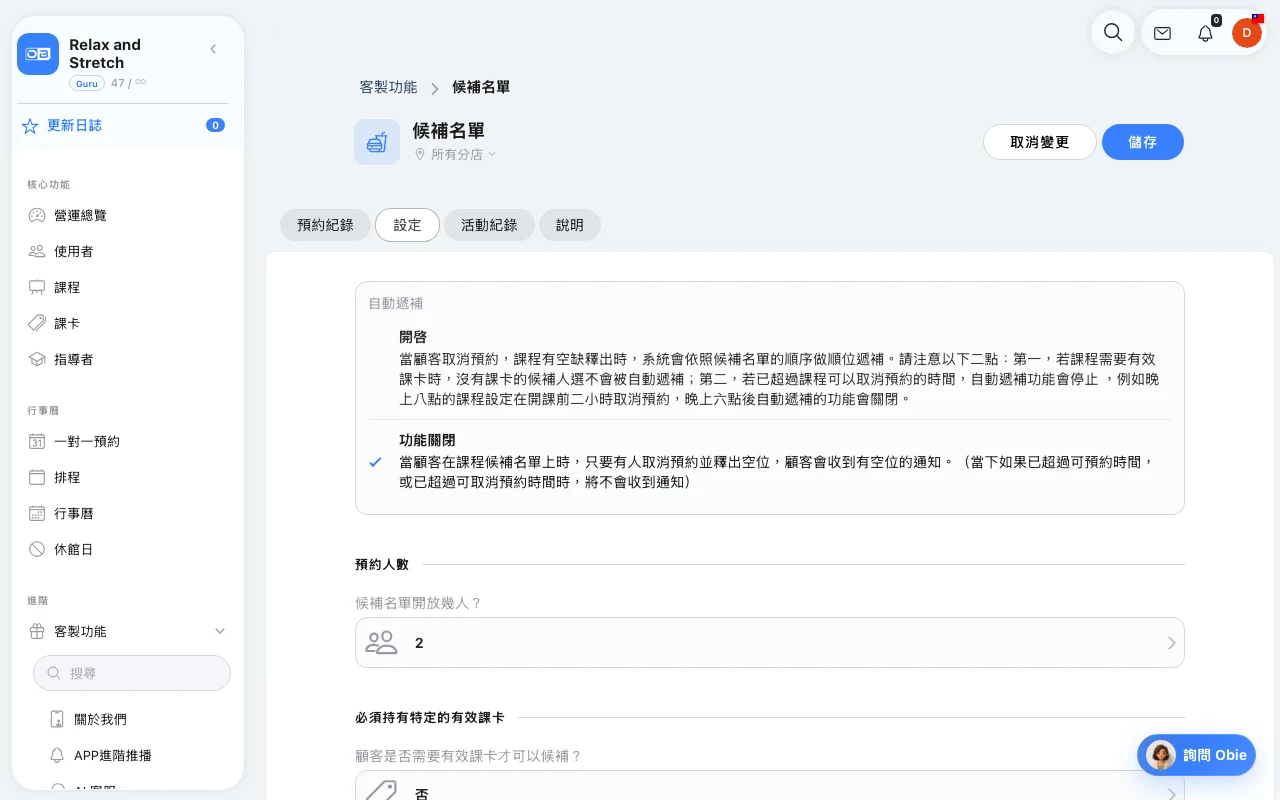This screenshot has height=800, width=1280.
Task: Click the orange D user avatar
Action: (1247, 33)
